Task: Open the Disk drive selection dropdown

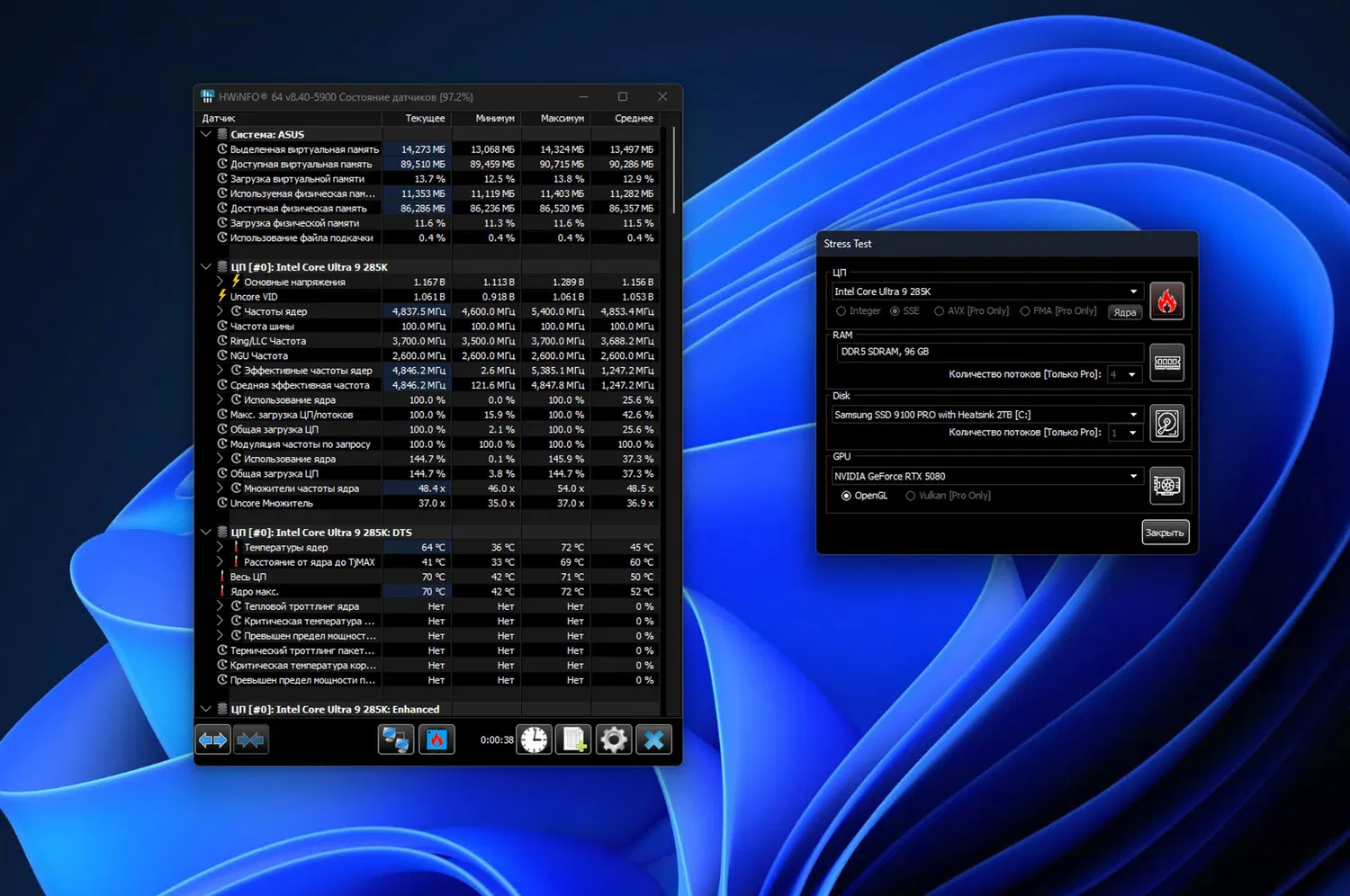Action: point(1133,415)
